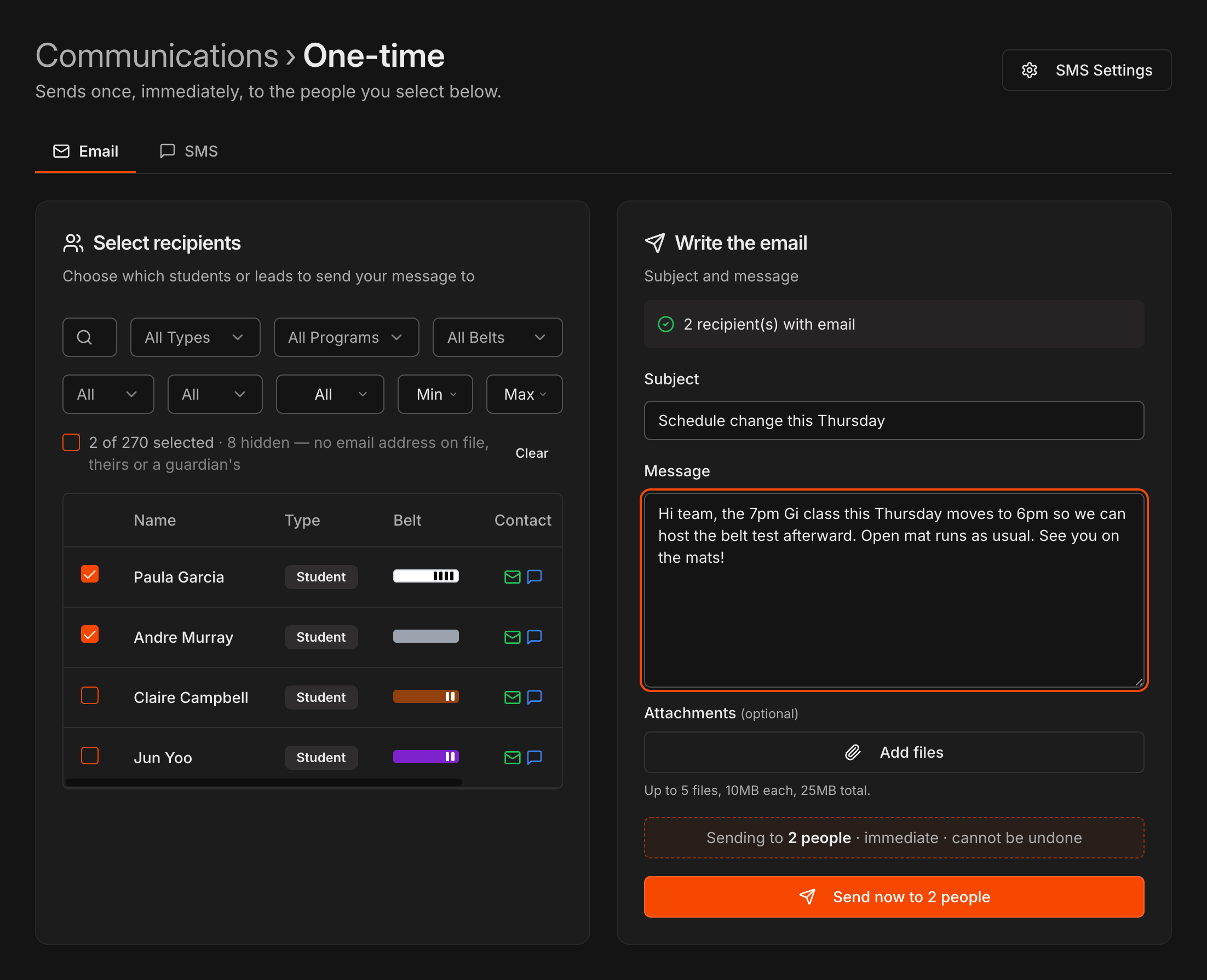The width and height of the screenshot is (1207, 980).
Task: Click Send now to 2 people
Action: pos(894,896)
